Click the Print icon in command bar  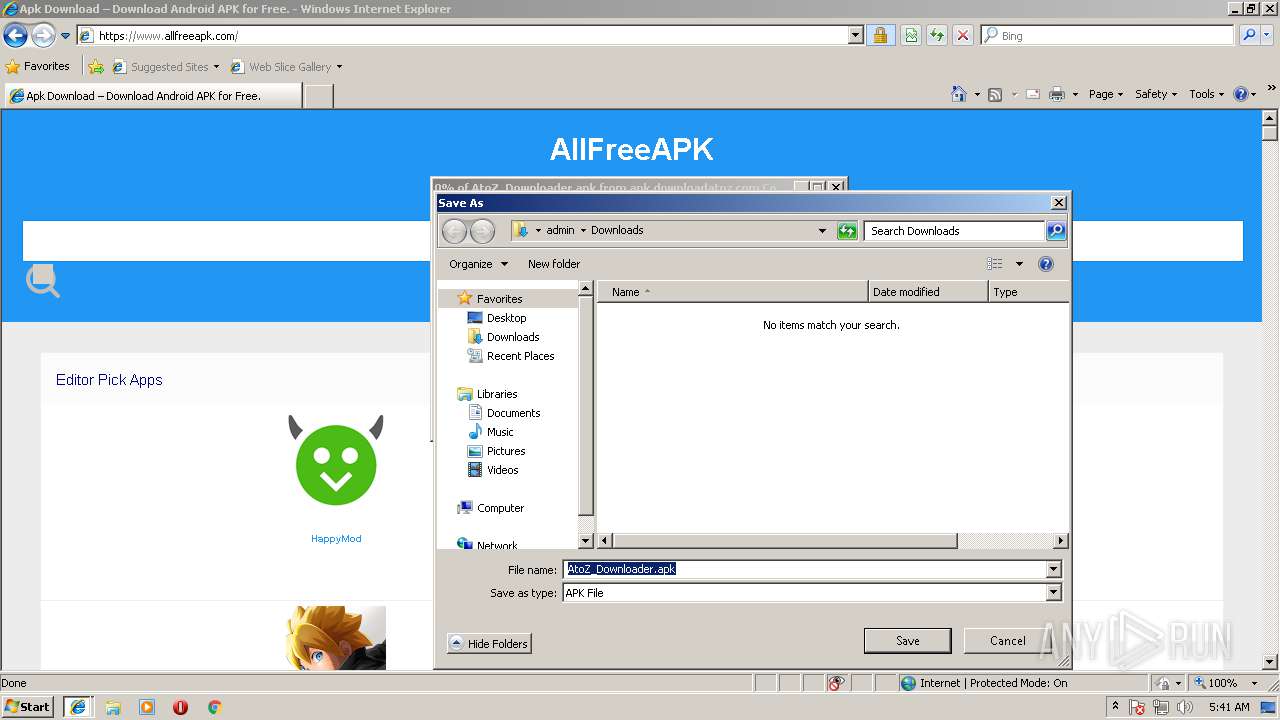1057,94
